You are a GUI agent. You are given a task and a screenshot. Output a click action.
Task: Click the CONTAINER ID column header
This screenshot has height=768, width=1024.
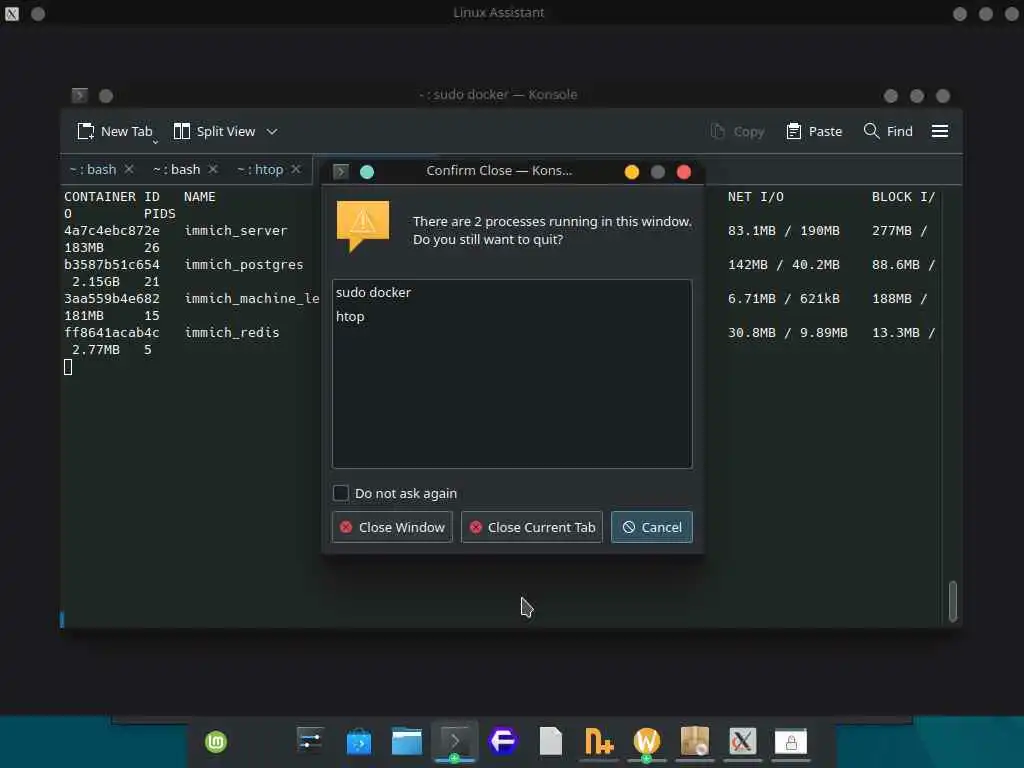[x=112, y=197]
